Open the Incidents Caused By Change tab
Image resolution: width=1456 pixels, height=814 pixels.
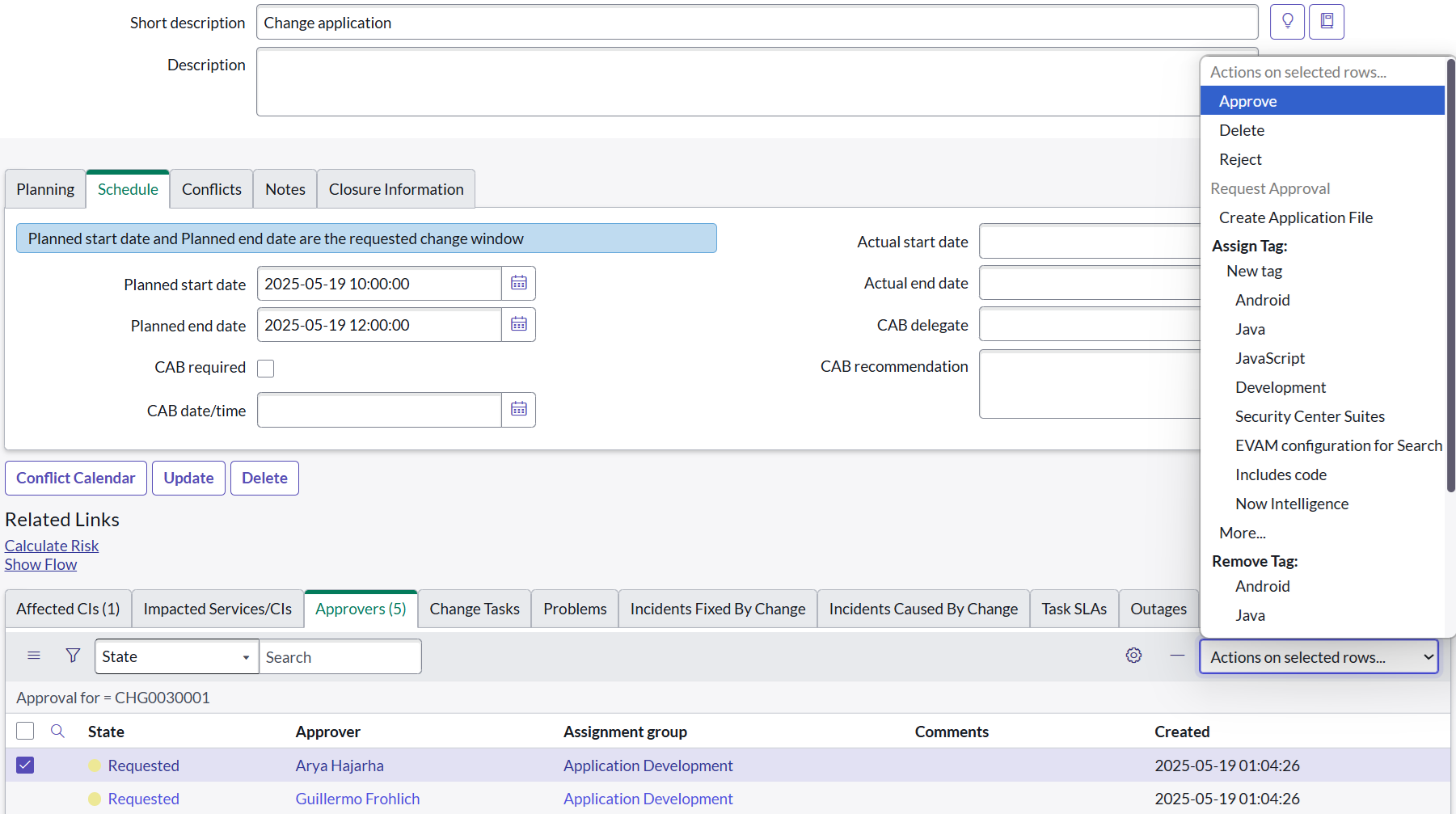click(x=923, y=609)
